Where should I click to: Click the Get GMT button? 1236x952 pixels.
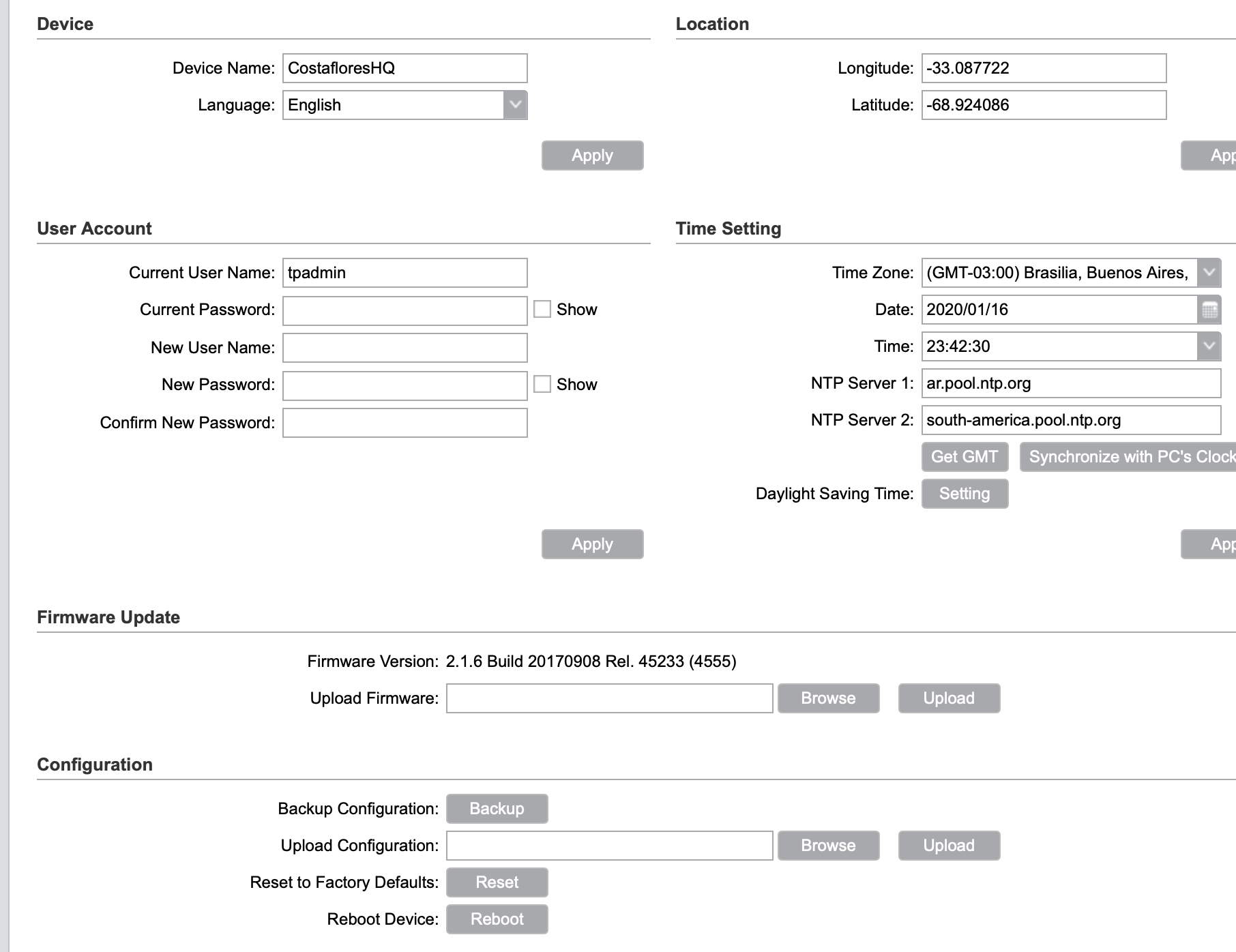click(x=965, y=457)
